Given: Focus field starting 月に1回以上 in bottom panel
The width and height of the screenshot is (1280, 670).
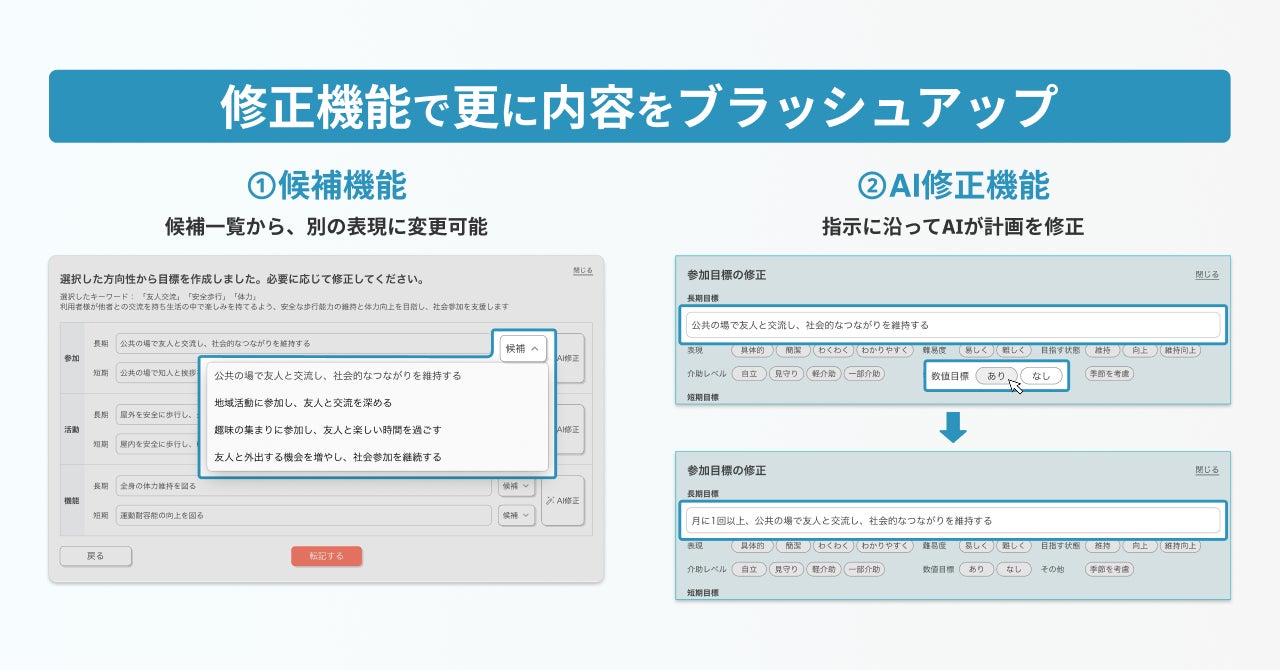Looking at the screenshot, I should click(953, 520).
